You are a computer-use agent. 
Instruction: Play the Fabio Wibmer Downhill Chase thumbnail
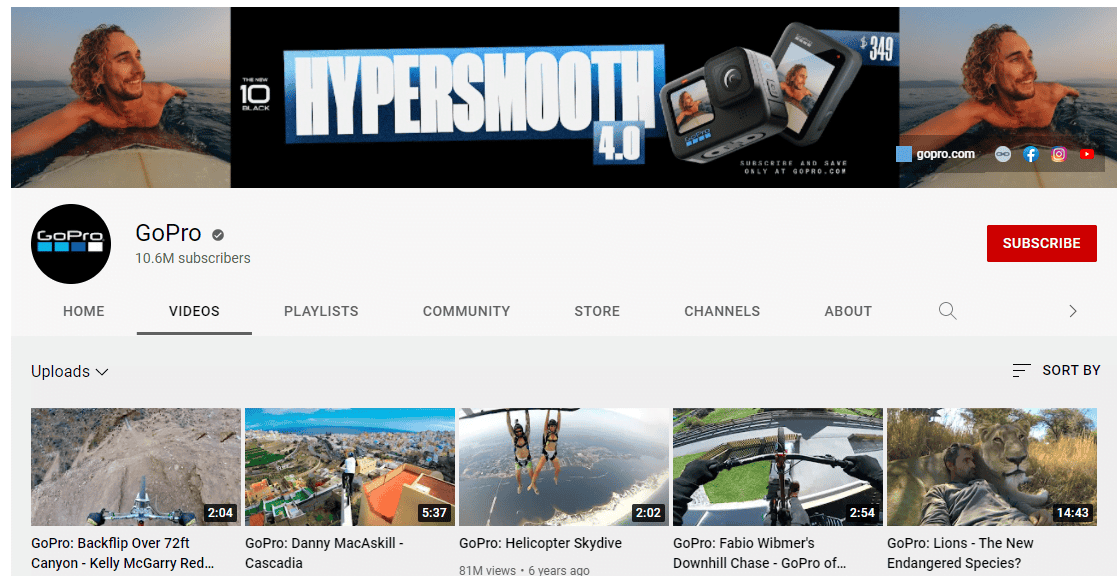click(x=778, y=467)
